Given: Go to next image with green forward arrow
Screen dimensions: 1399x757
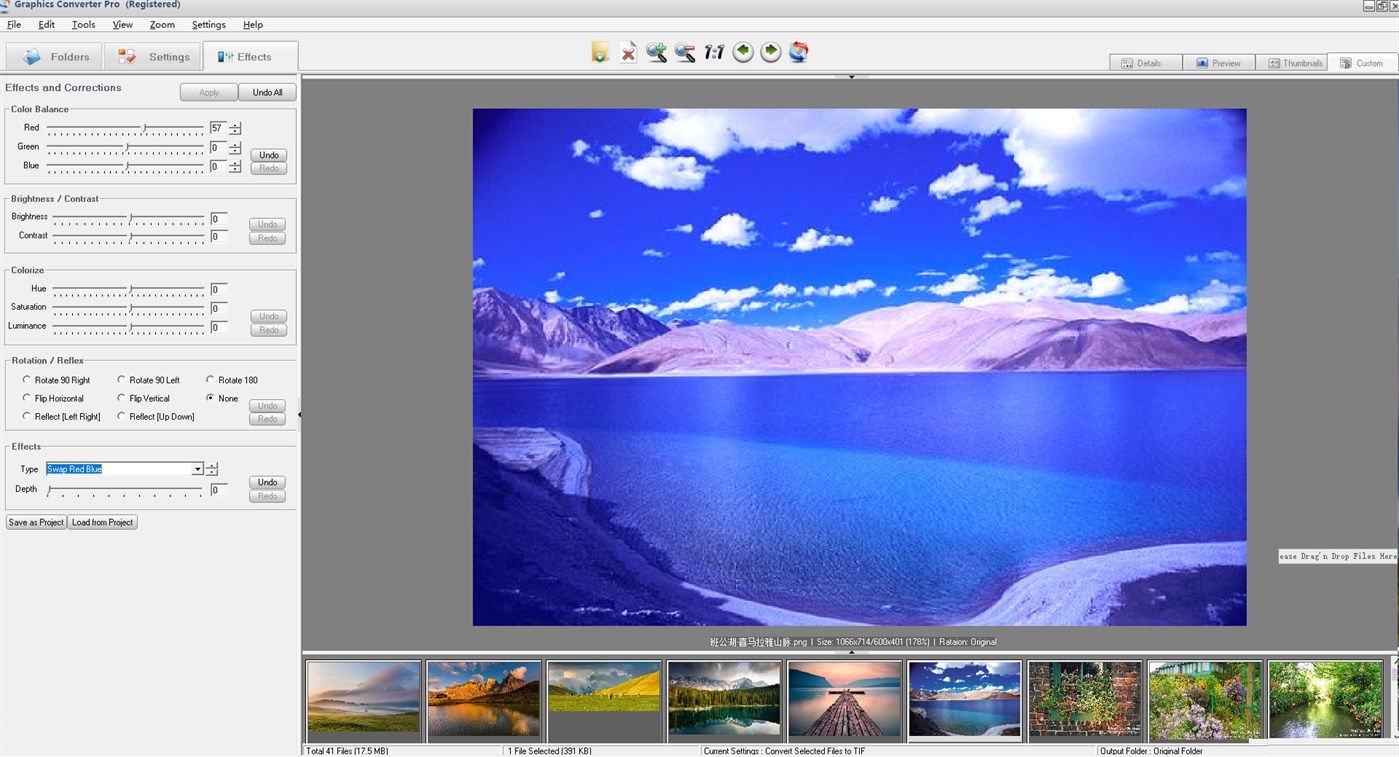Looking at the screenshot, I should pyautogui.click(x=770, y=51).
